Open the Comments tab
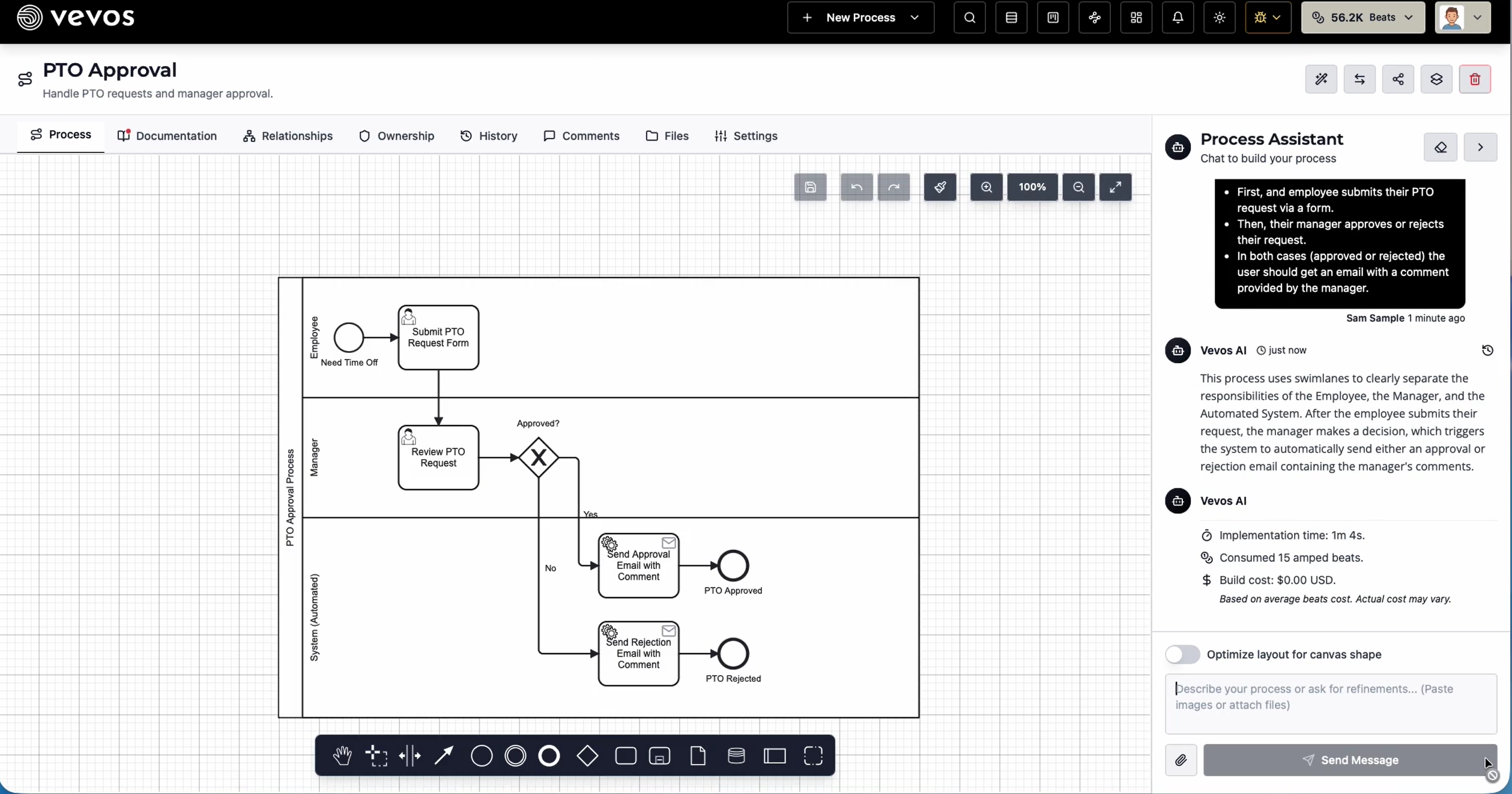 pyautogui.click(x=581, y=136)
